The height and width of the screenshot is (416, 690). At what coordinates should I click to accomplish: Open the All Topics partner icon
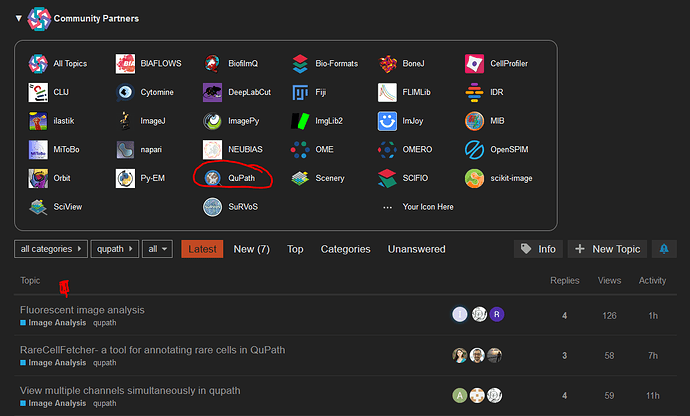tap(38, 64)
